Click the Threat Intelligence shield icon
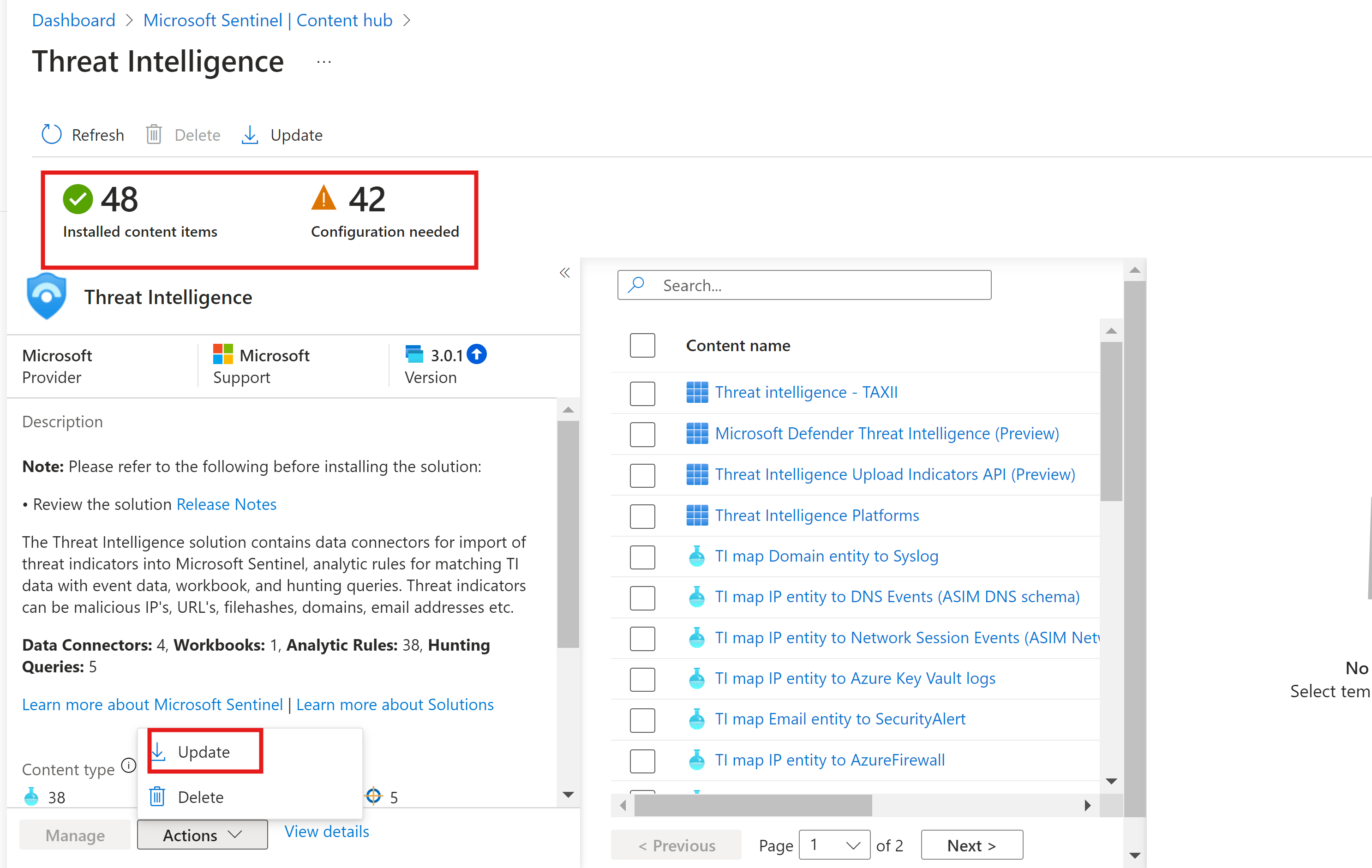The image size is (1372, 868). coord(47,297)
